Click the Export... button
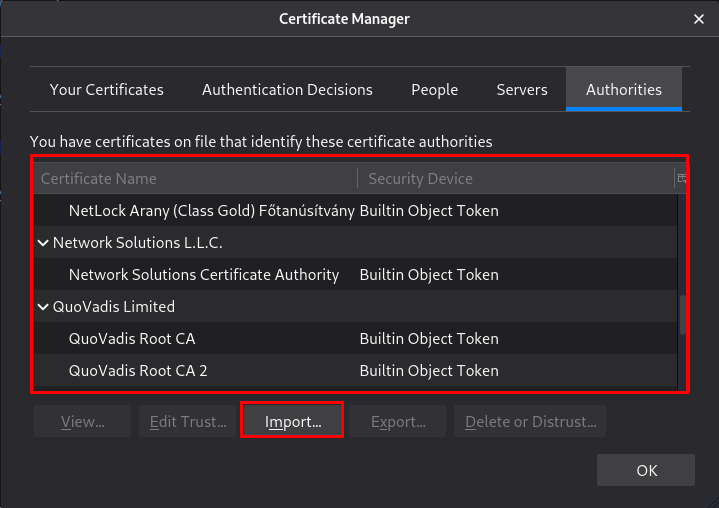This screenshot has height=508, width=719. (x=398, y=421)
